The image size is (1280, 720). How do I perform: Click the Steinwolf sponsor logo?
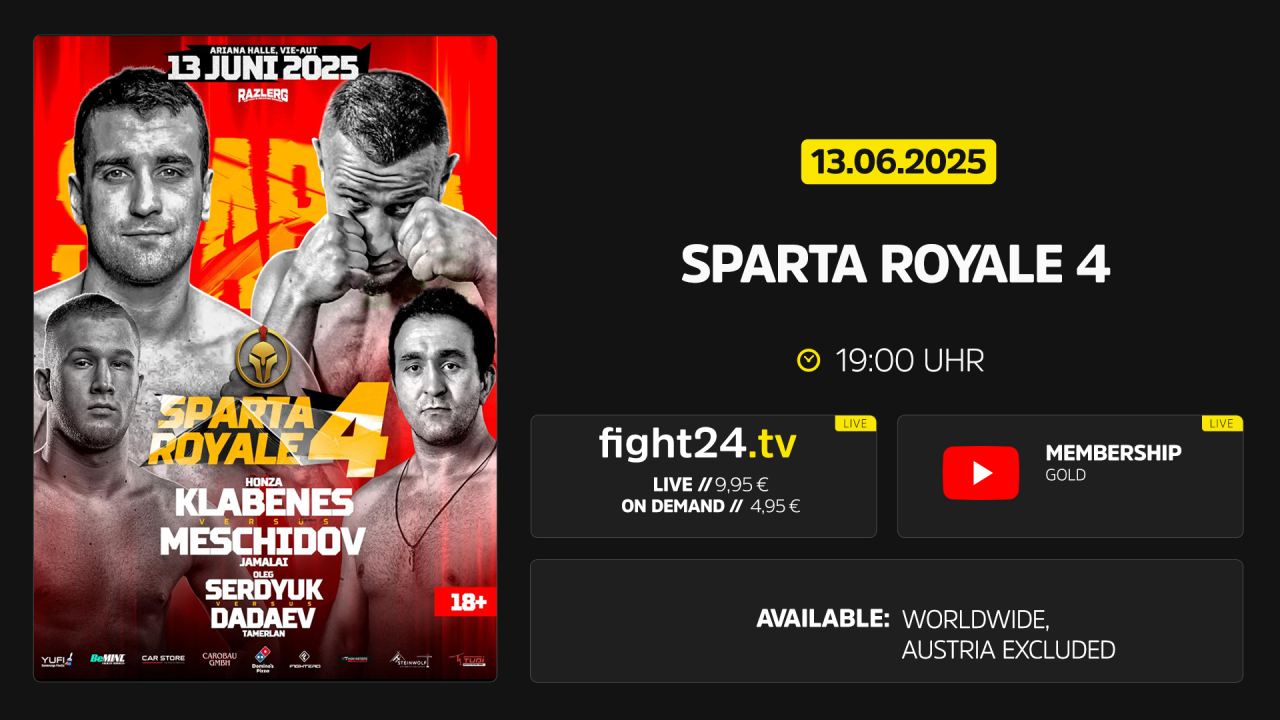410,659
